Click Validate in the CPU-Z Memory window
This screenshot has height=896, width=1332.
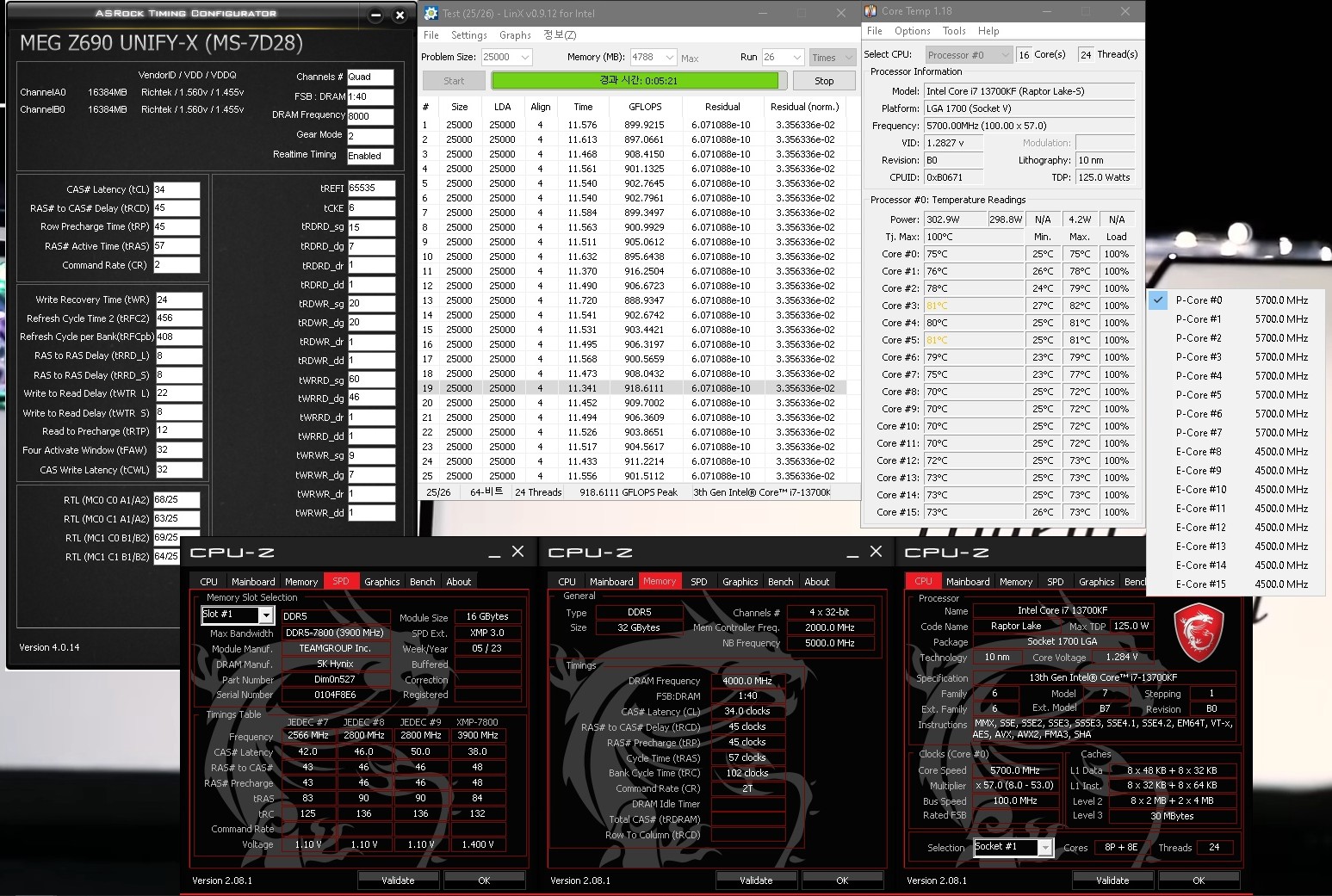[x=756, y=881]
